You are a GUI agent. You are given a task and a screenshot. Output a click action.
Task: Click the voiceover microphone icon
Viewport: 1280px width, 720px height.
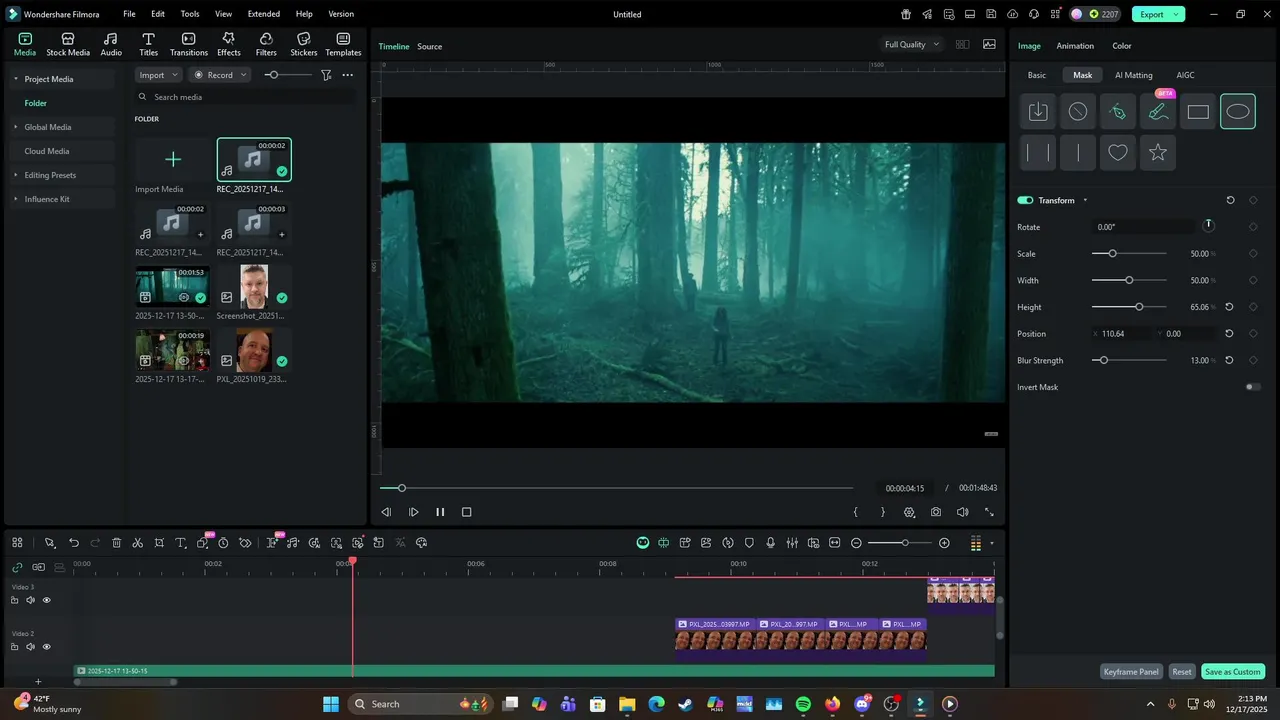[x=770, y=543]
